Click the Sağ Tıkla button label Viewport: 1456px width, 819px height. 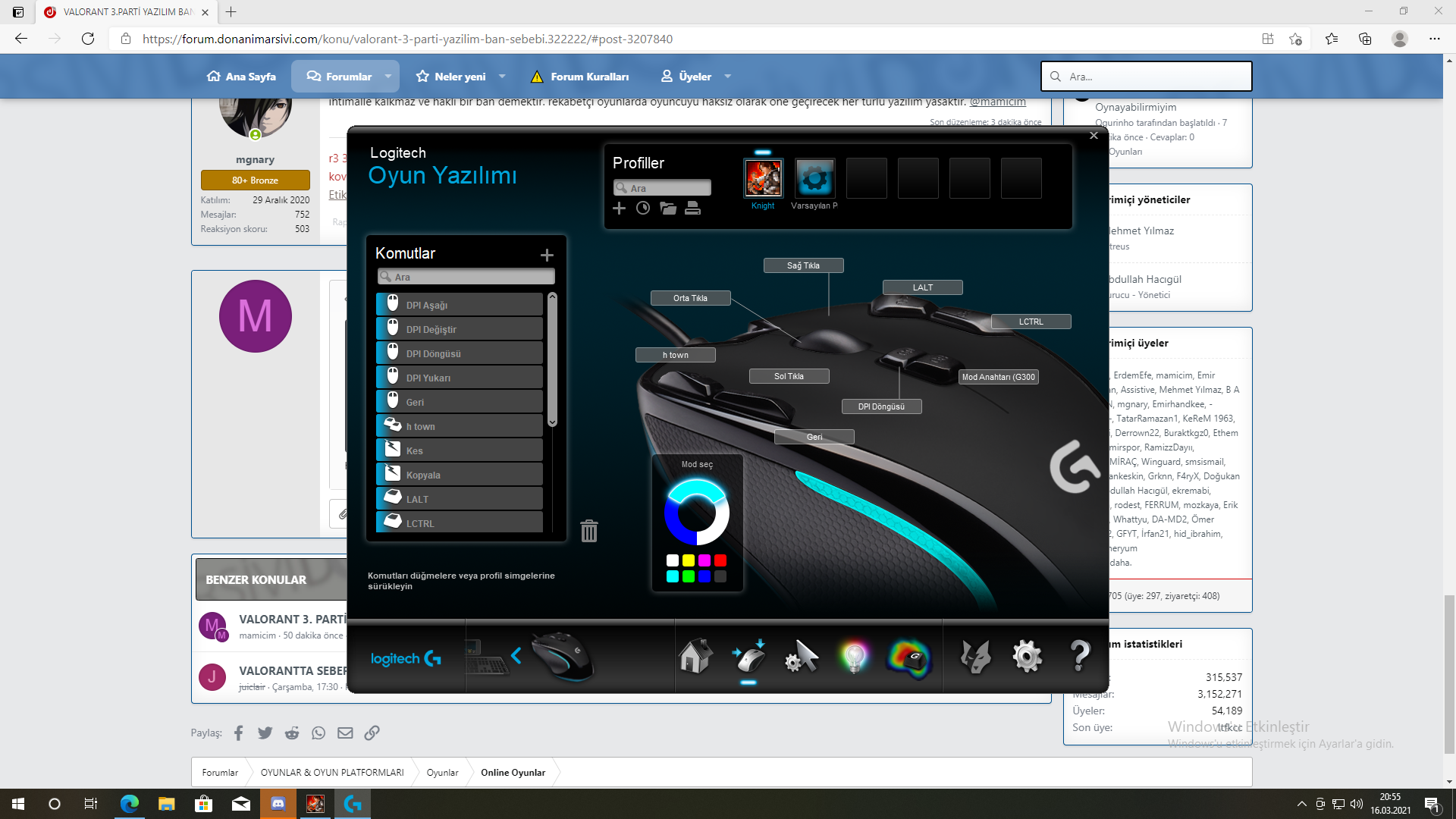click(803, 265)
